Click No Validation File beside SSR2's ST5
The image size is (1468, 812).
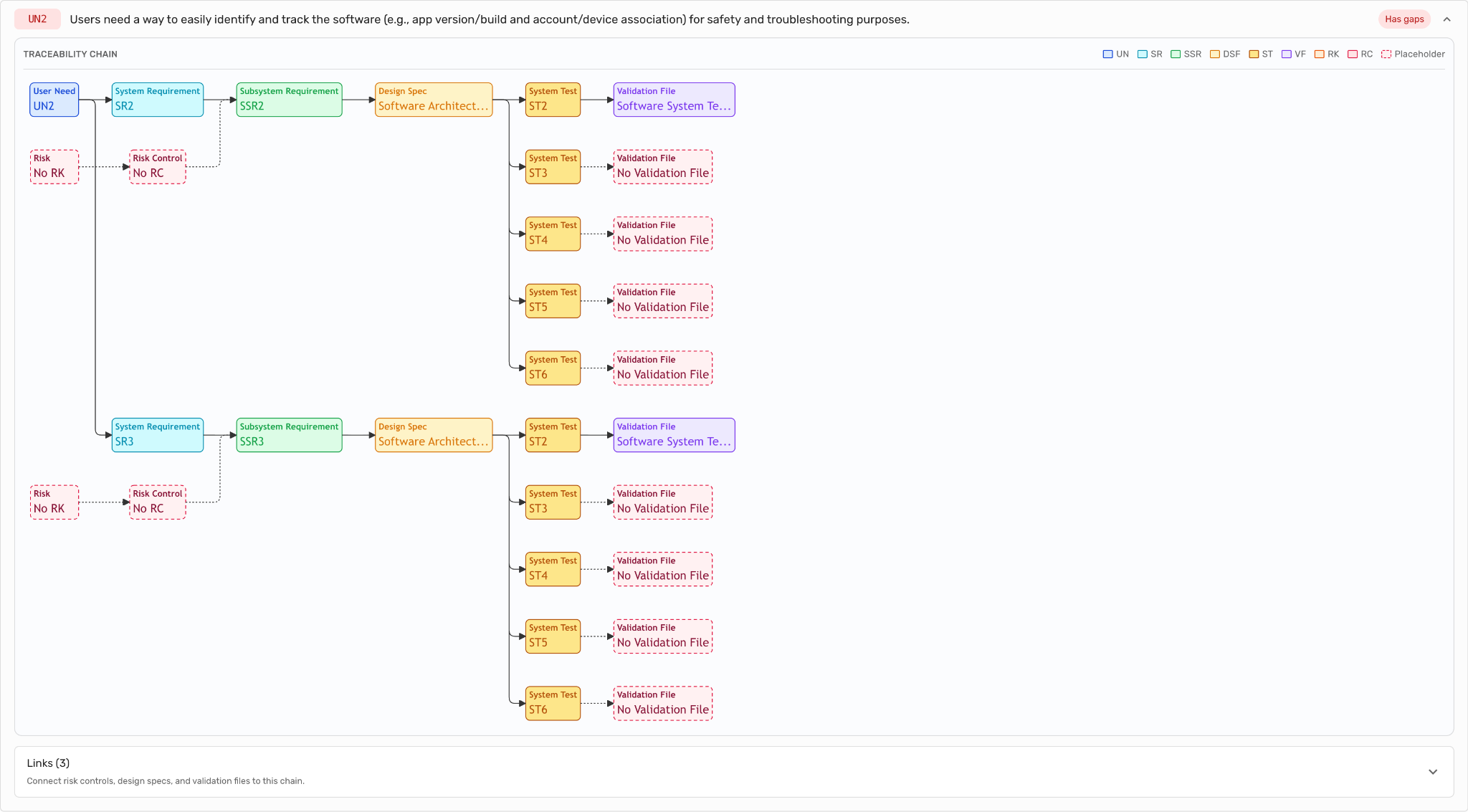click(x=663, y=301)
